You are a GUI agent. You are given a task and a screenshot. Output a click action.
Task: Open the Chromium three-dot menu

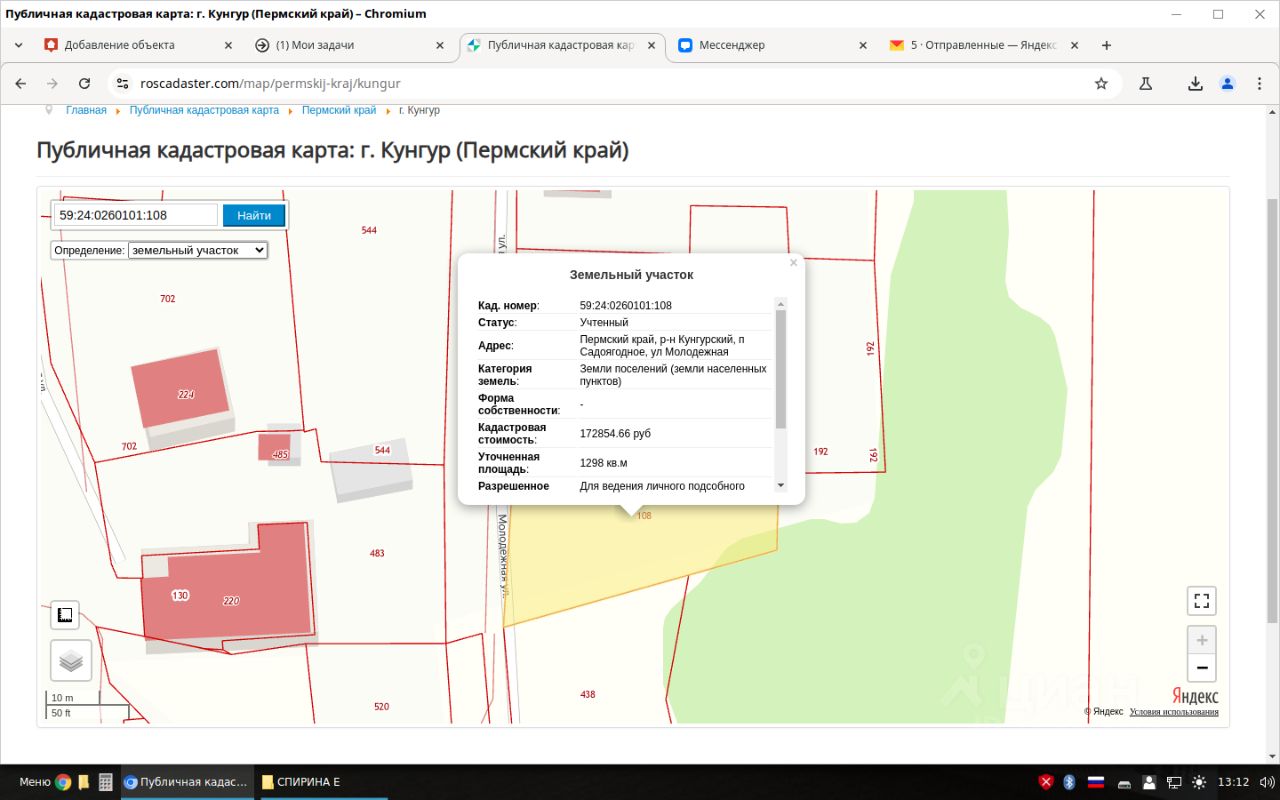click(x=1259, y=84)
